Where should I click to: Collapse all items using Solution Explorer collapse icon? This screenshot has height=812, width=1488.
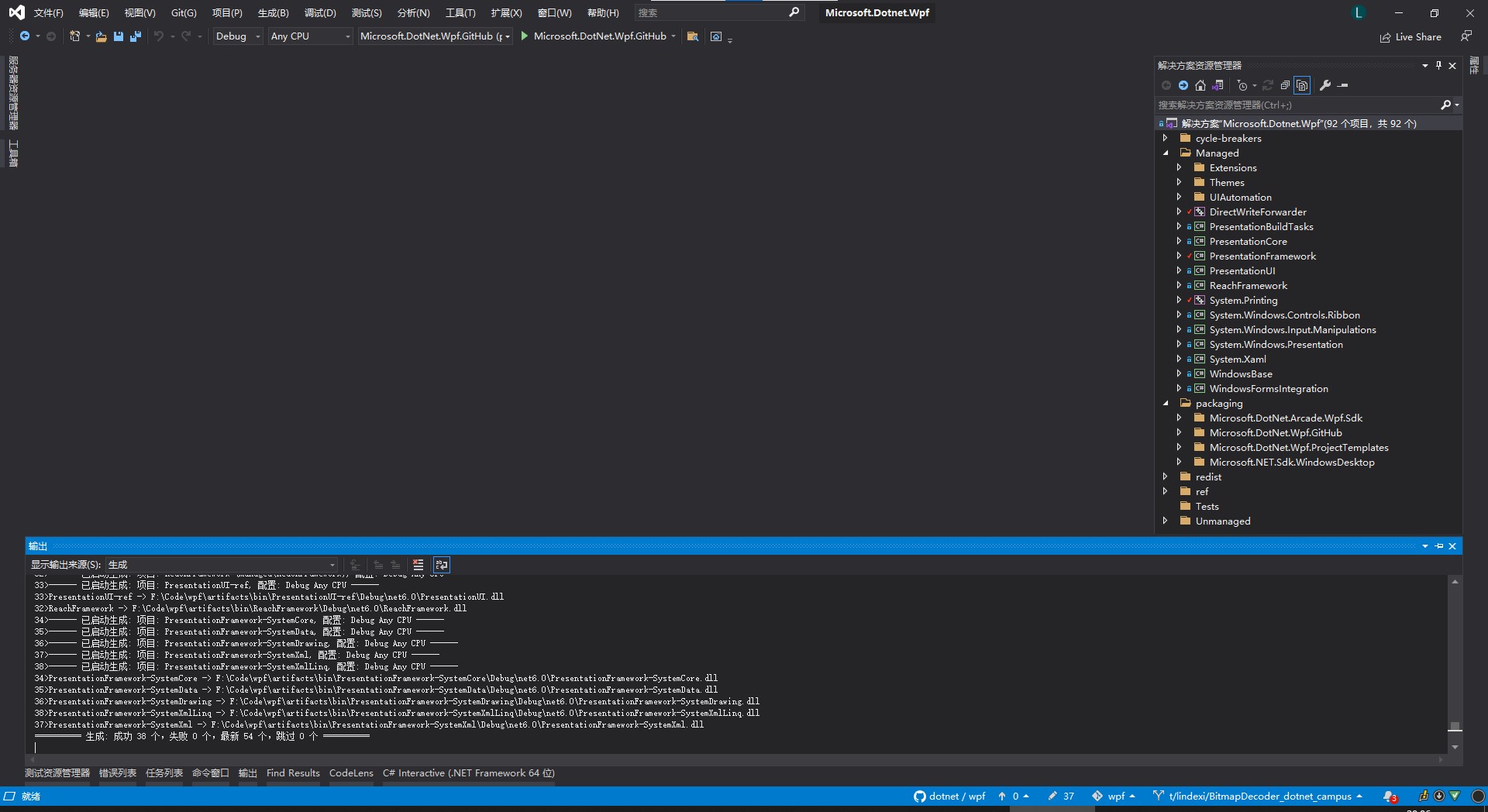tap(1285, 85)
